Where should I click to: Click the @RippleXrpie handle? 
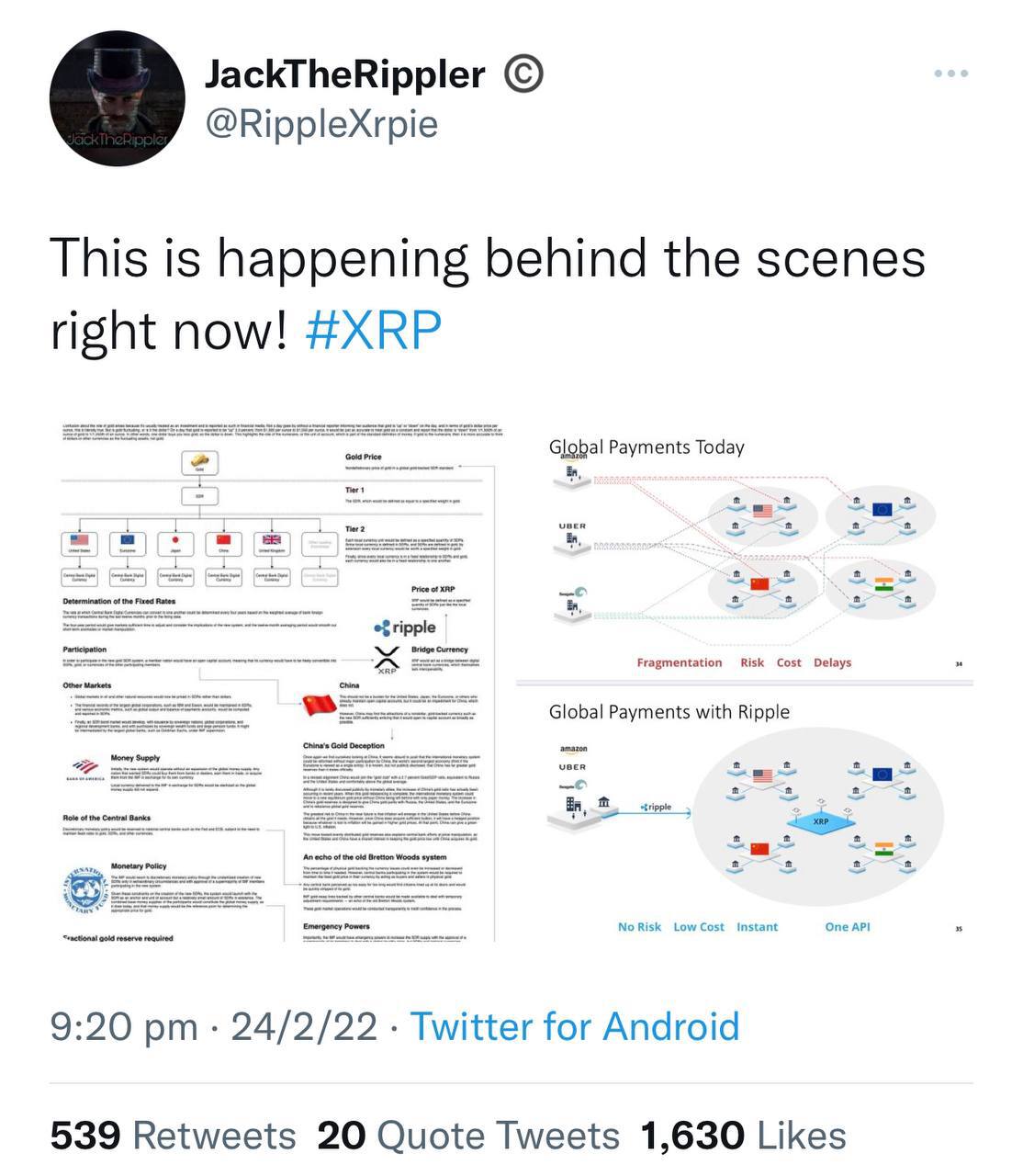320,120
